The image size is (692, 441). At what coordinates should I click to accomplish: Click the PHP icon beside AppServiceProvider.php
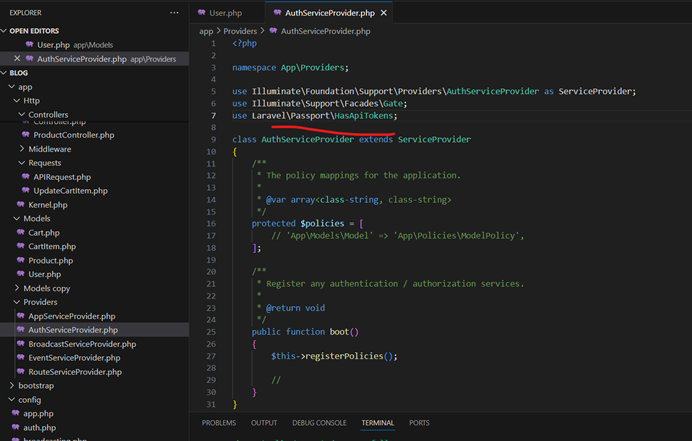21,316
